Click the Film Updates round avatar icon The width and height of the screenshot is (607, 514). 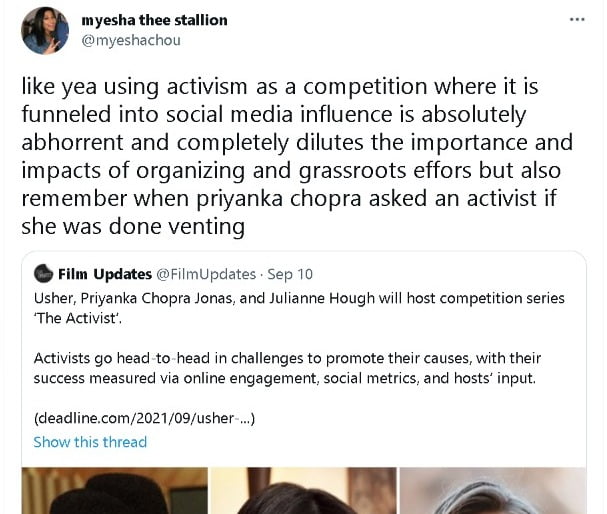coord(43,273)
